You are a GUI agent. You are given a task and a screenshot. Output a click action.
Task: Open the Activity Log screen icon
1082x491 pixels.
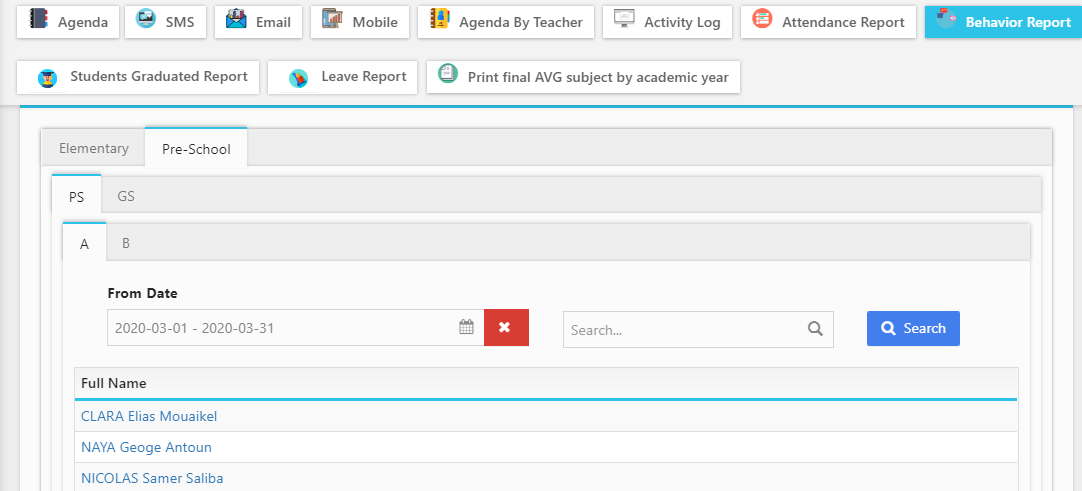624,19
